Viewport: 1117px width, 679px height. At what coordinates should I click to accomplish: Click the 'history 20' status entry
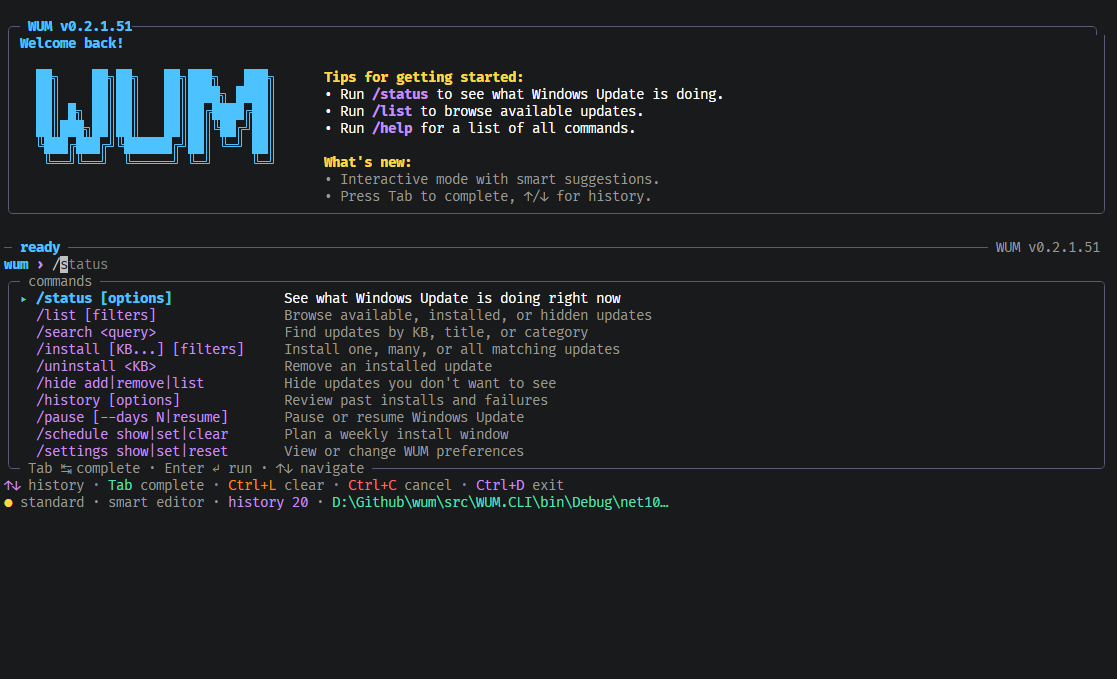pos(269,502)
